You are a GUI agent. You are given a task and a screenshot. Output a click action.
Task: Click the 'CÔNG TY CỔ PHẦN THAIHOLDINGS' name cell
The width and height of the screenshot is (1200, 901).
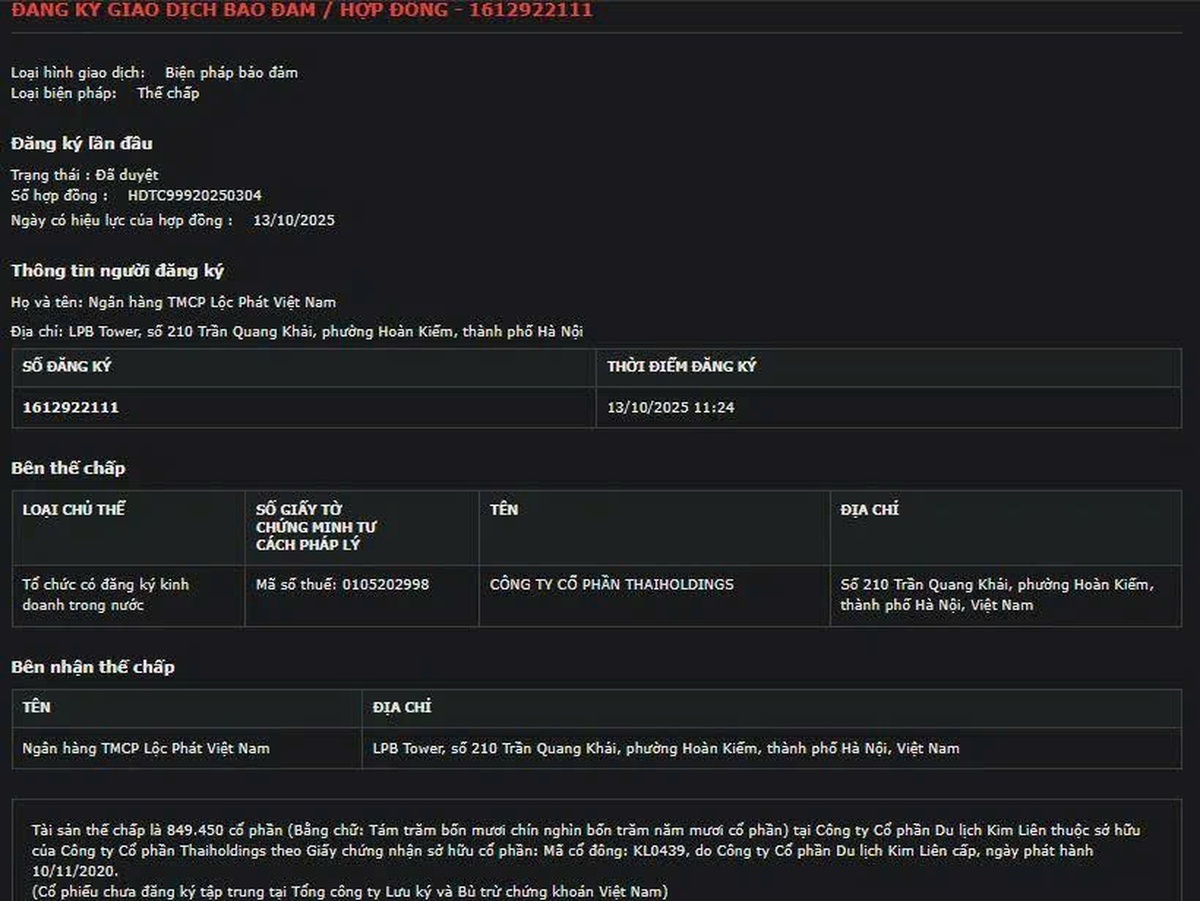611,584
